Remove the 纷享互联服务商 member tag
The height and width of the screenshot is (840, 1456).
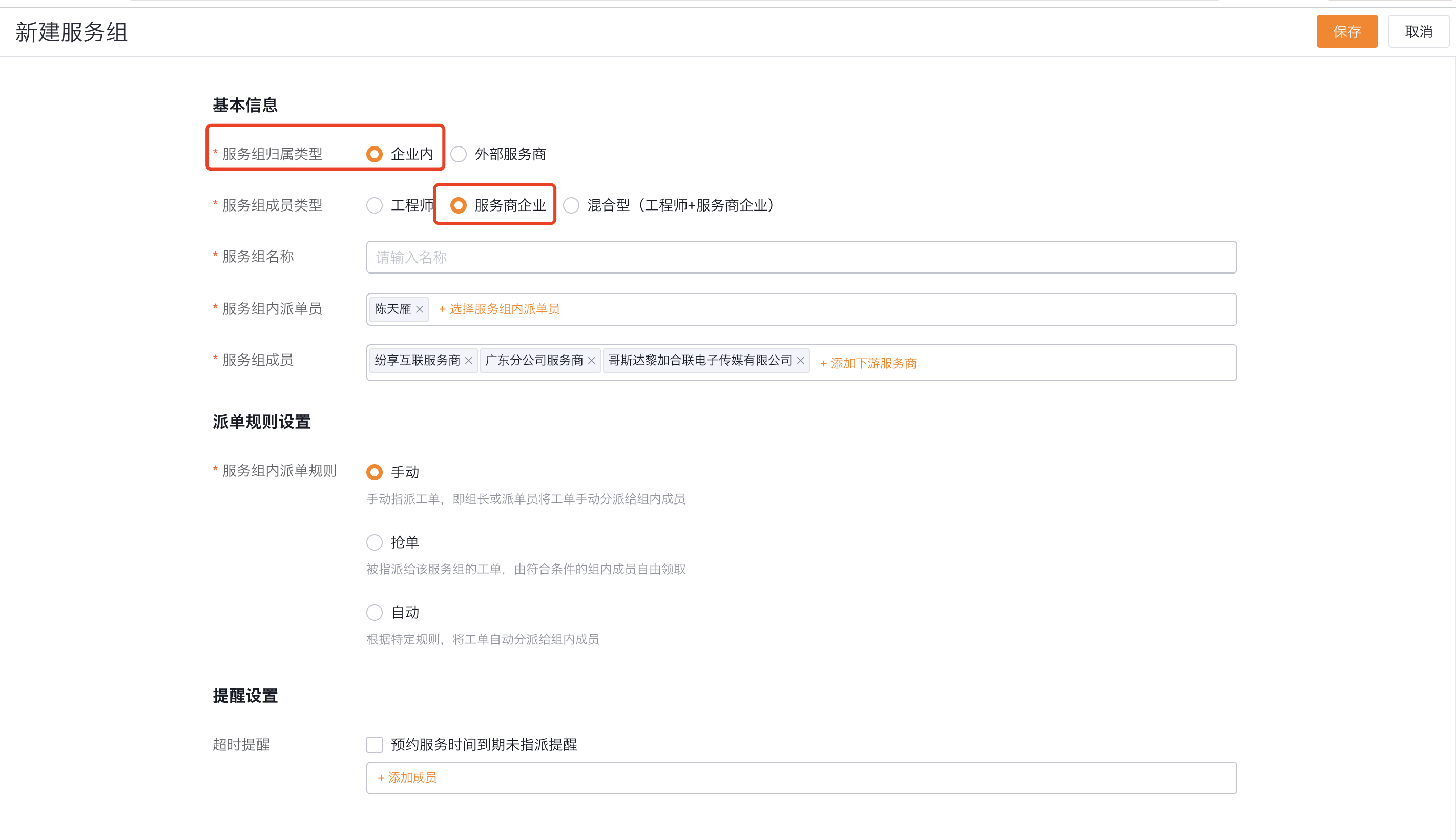[468, 361]
